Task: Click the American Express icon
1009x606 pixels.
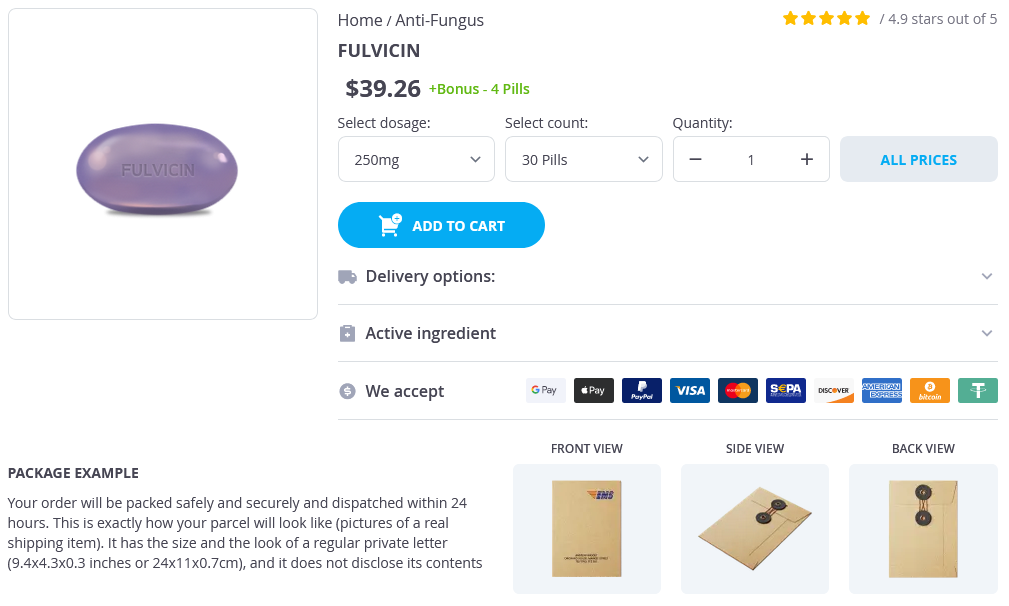Action: pyautogui.click(x=882, y=391)
